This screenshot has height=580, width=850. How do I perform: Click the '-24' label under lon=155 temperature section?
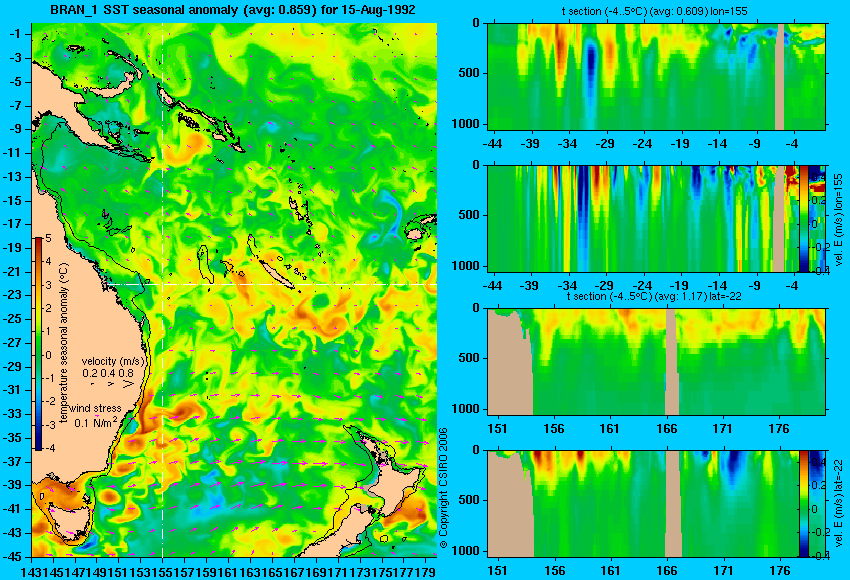coord(642,144)
